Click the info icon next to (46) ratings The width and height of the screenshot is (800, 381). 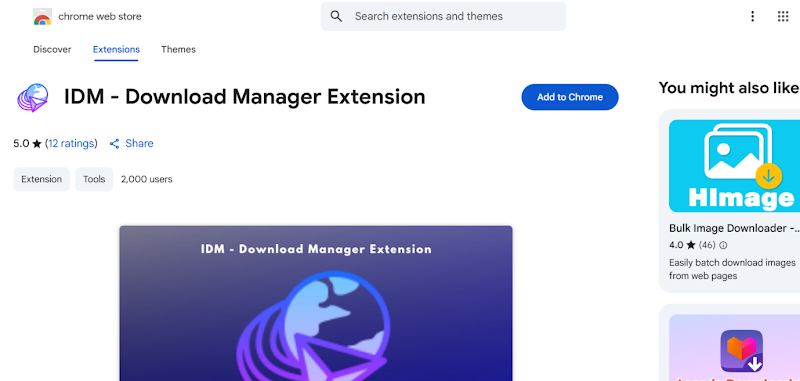tap(723, 245)
